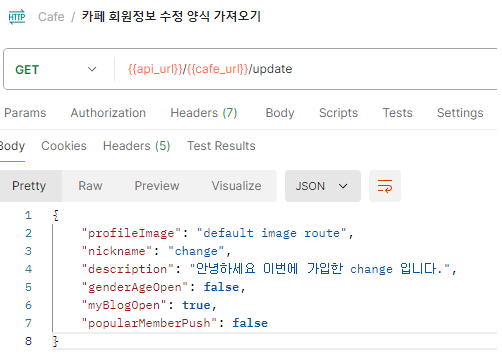Toggle the line wrap icon button
Image resolution: width=502 pixels, height=364 pixels.
tap(385, 186)
